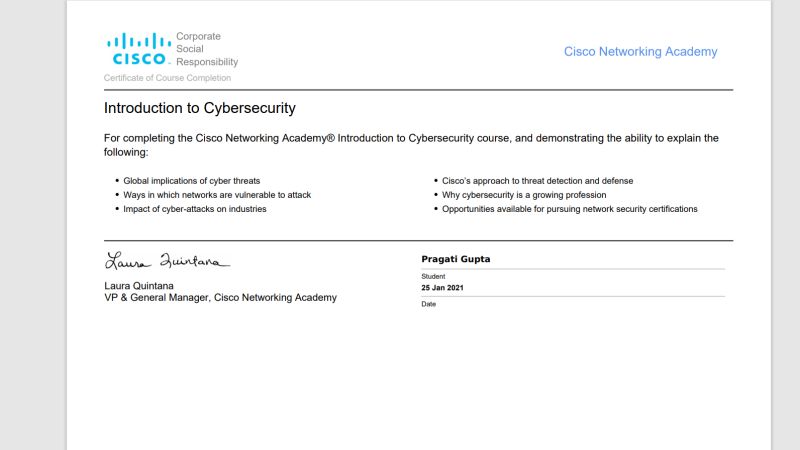Click the Corporate Social Responsibility text
Screen dimensions: 800x450
tap(207, 49)
